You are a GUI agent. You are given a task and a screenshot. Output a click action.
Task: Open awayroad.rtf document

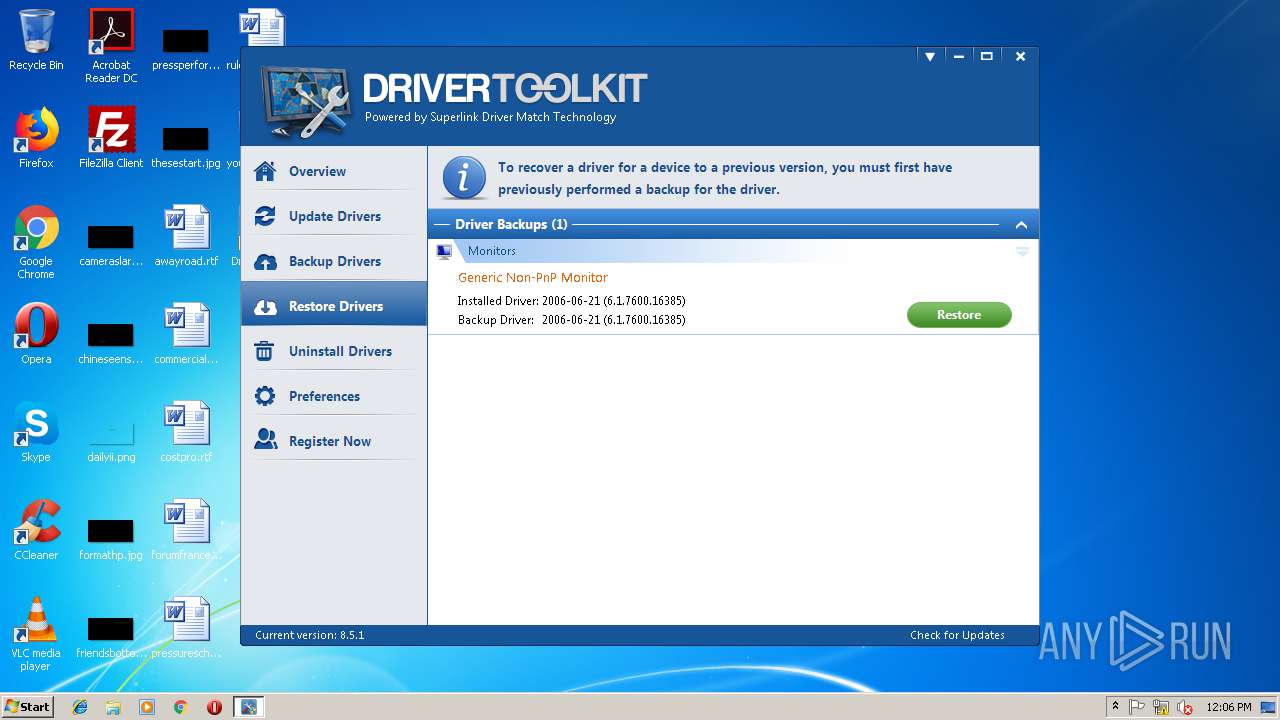tap(186, 235)
